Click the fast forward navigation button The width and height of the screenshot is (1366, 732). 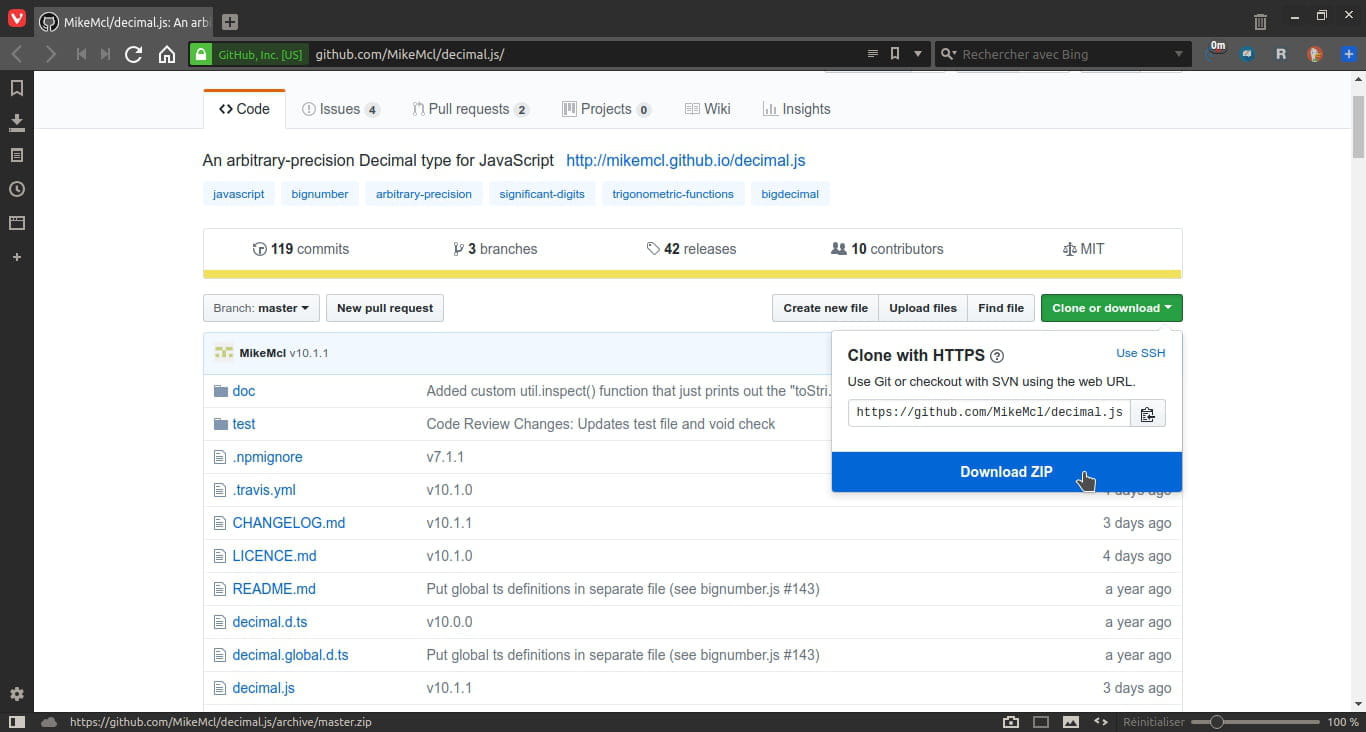105,54
